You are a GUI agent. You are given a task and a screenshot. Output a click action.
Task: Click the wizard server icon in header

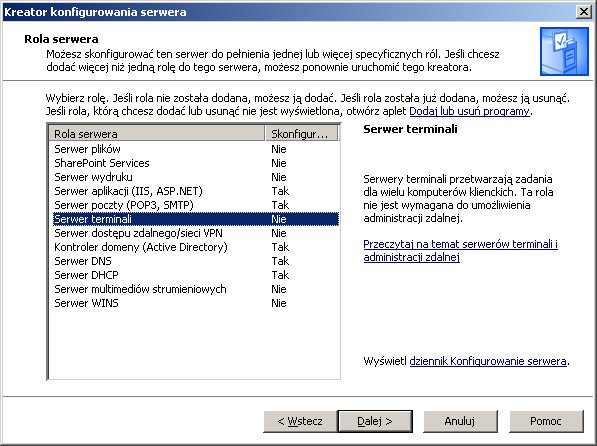pyautogui.click(x=564, y=51)
